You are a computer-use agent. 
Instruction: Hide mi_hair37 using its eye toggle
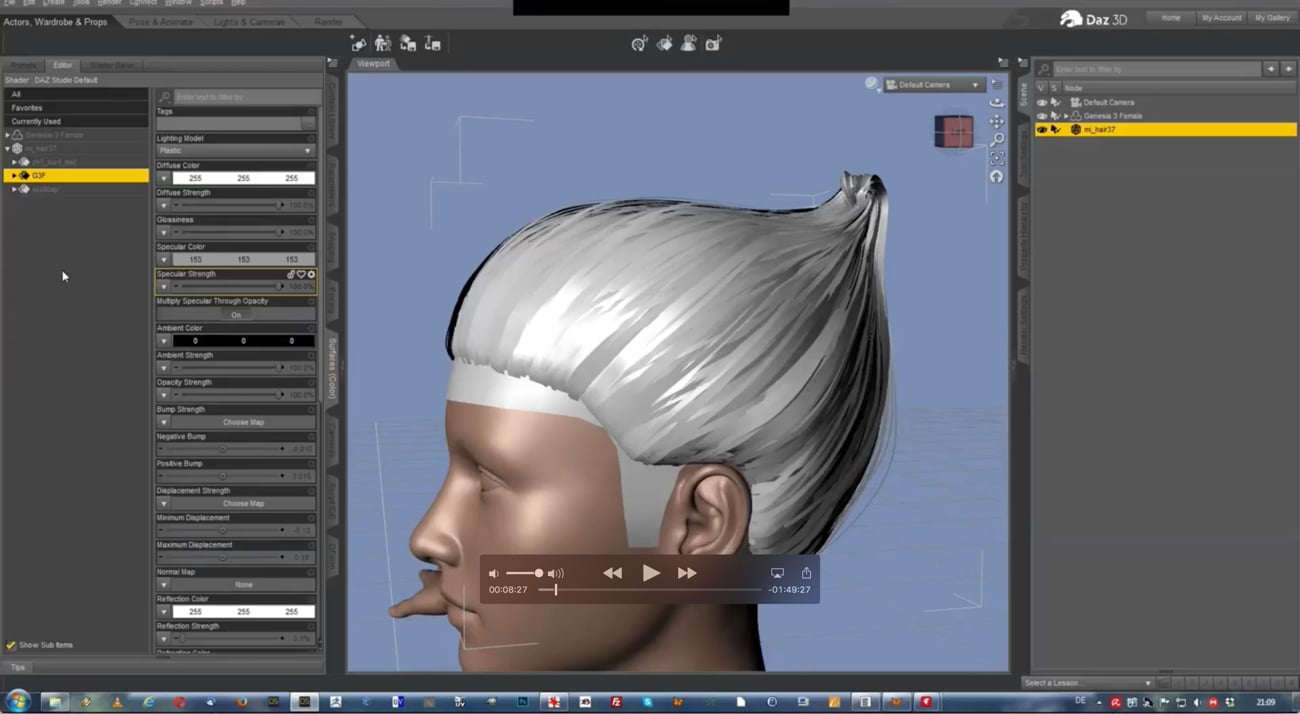click(1042, 129)
